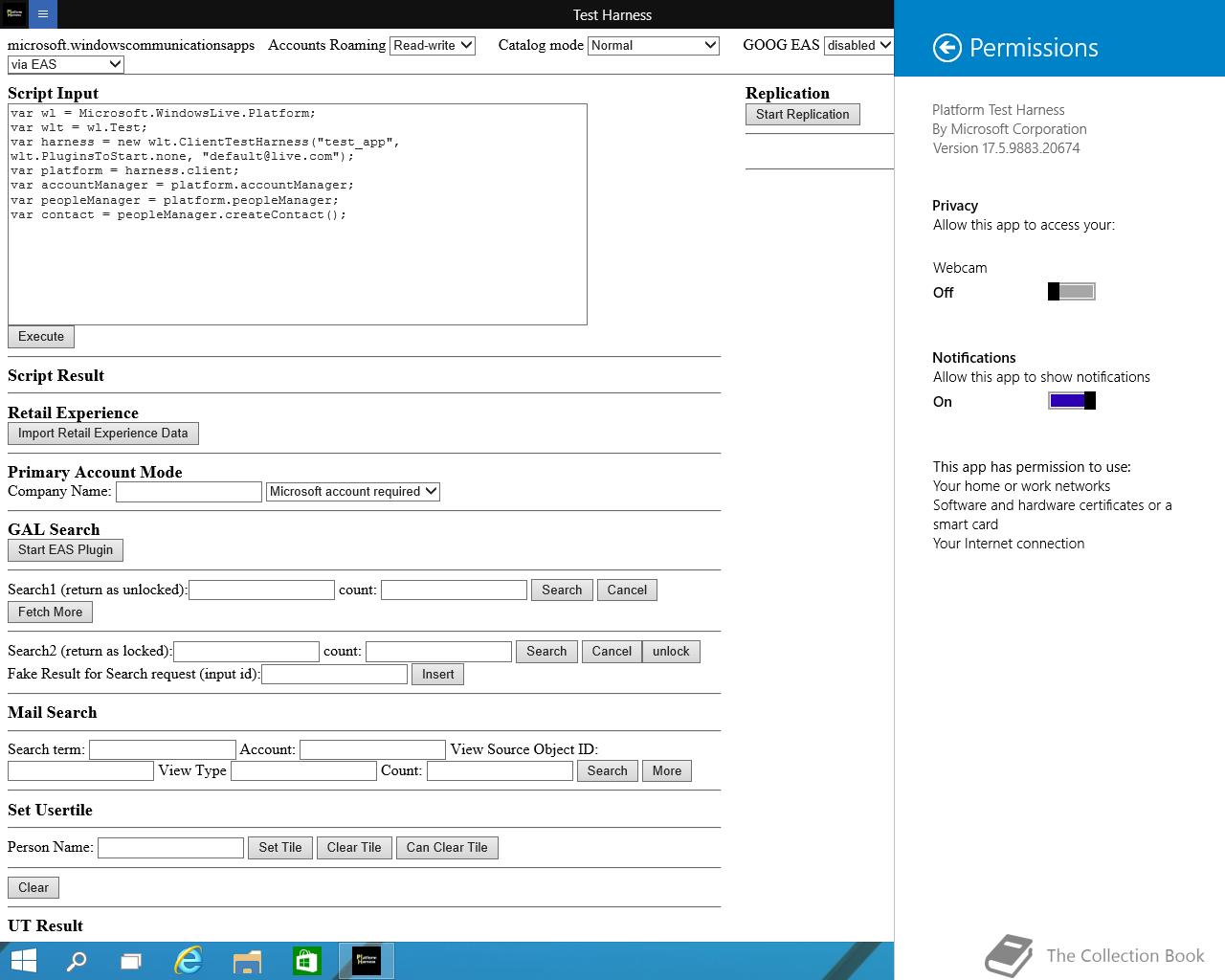Open the GOOG EAS disabled dropdown
The width and height of the screenshot is (1225, 980).
(858, 45)
